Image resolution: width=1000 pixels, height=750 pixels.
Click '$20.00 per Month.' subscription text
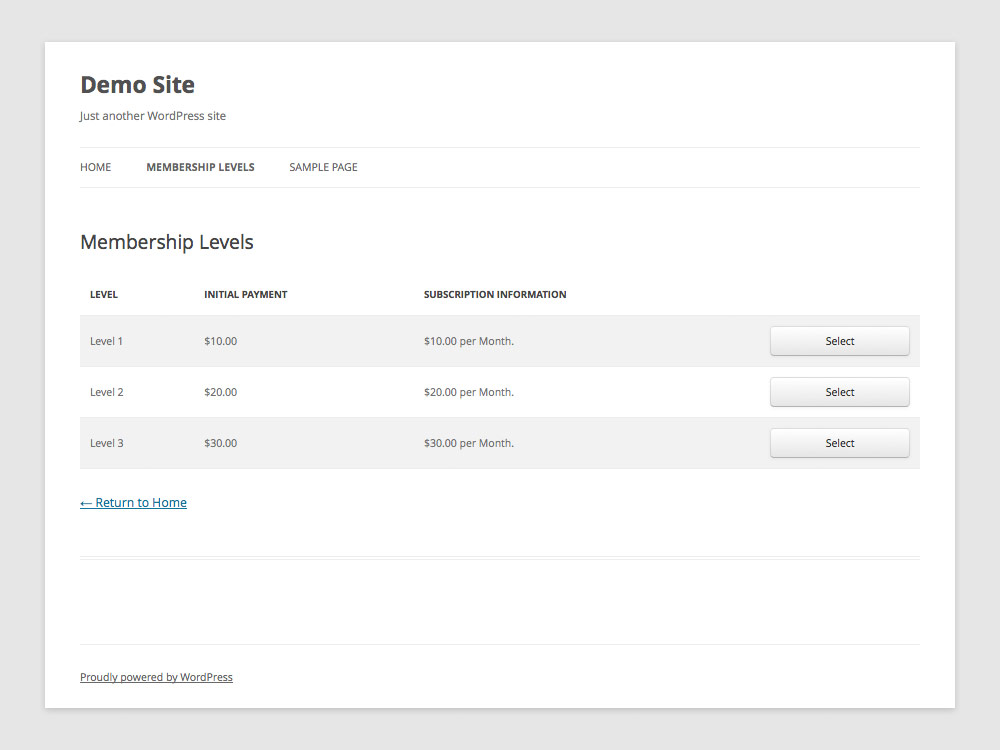tap(469, 392)
